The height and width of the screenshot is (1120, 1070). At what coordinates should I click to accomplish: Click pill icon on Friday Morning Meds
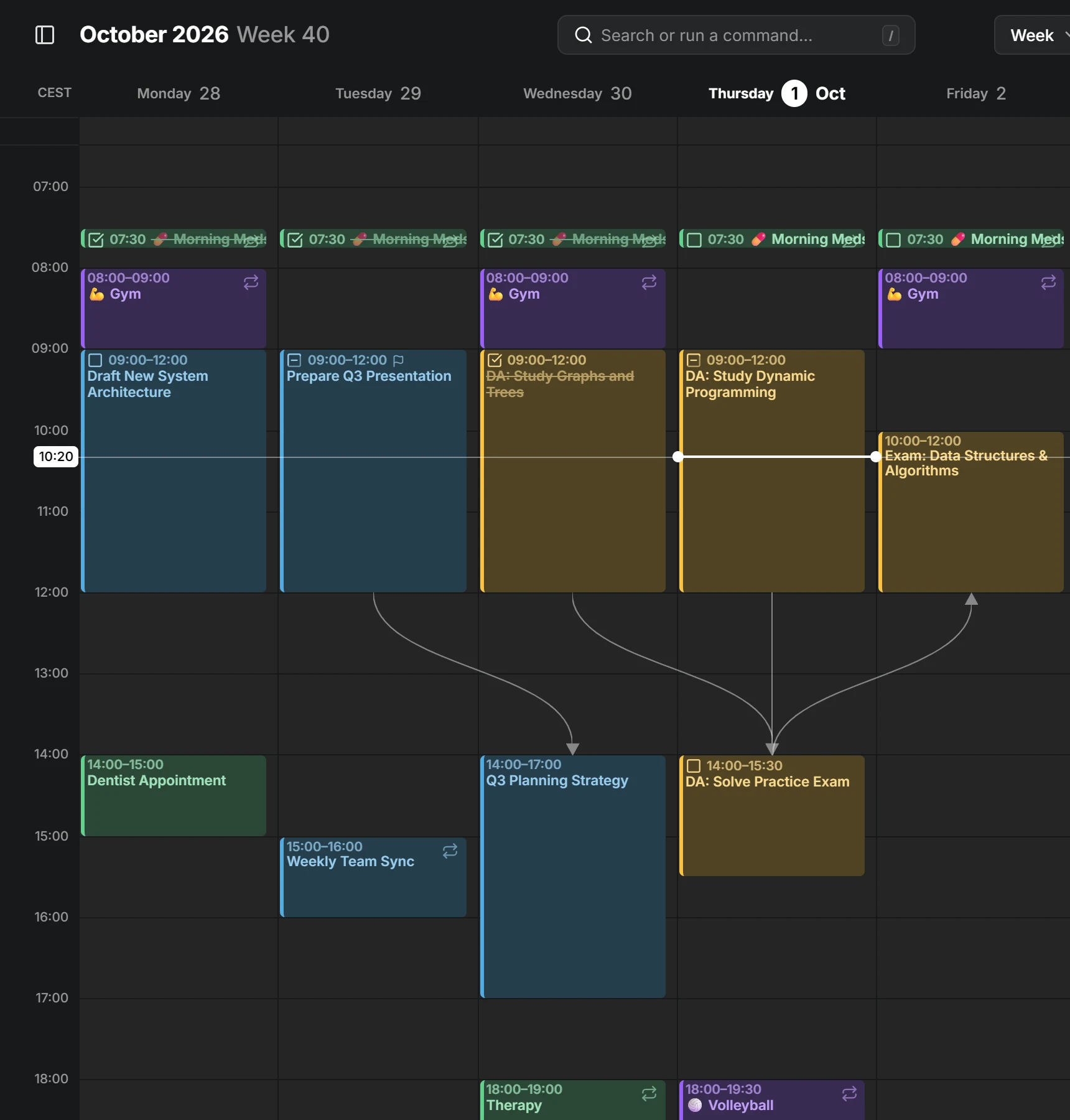click(x=957, y=240)
